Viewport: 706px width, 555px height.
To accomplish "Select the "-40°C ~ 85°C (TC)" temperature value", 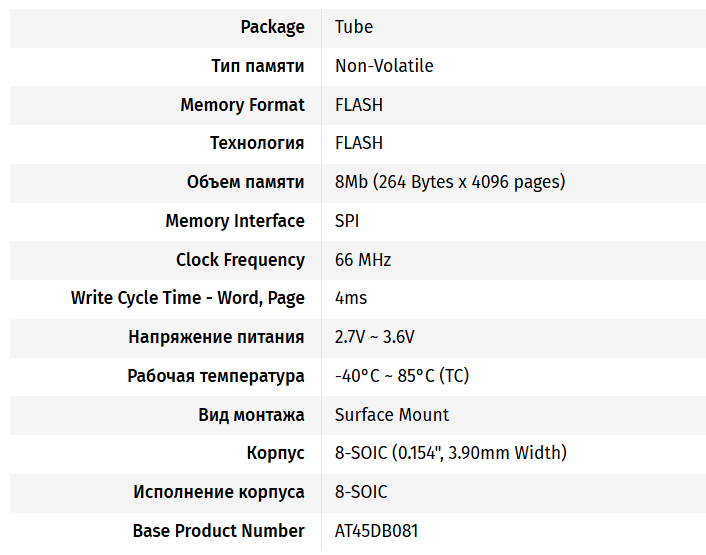I will click(402, 376).
